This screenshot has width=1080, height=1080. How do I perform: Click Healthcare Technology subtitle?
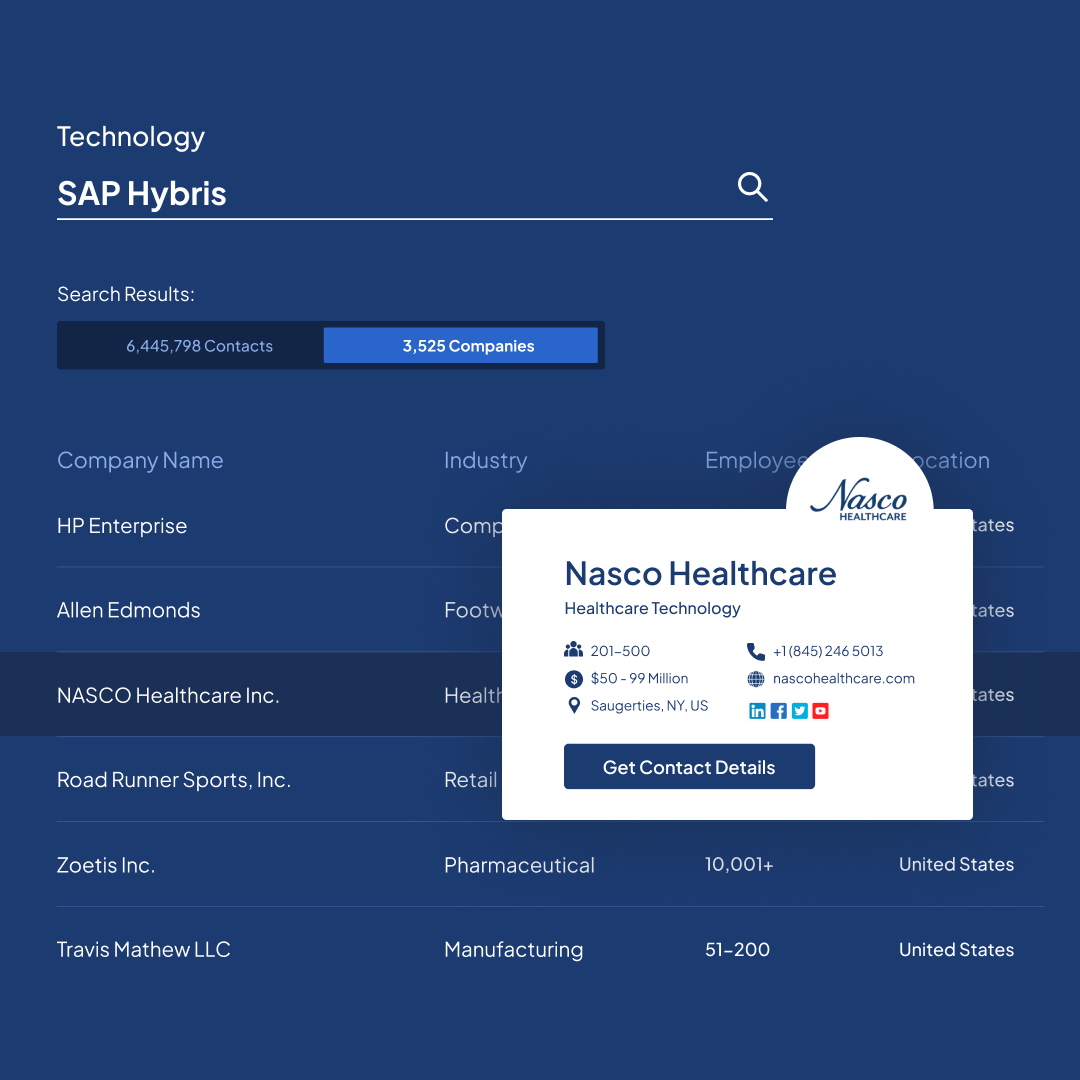click(x=652, y=609)
